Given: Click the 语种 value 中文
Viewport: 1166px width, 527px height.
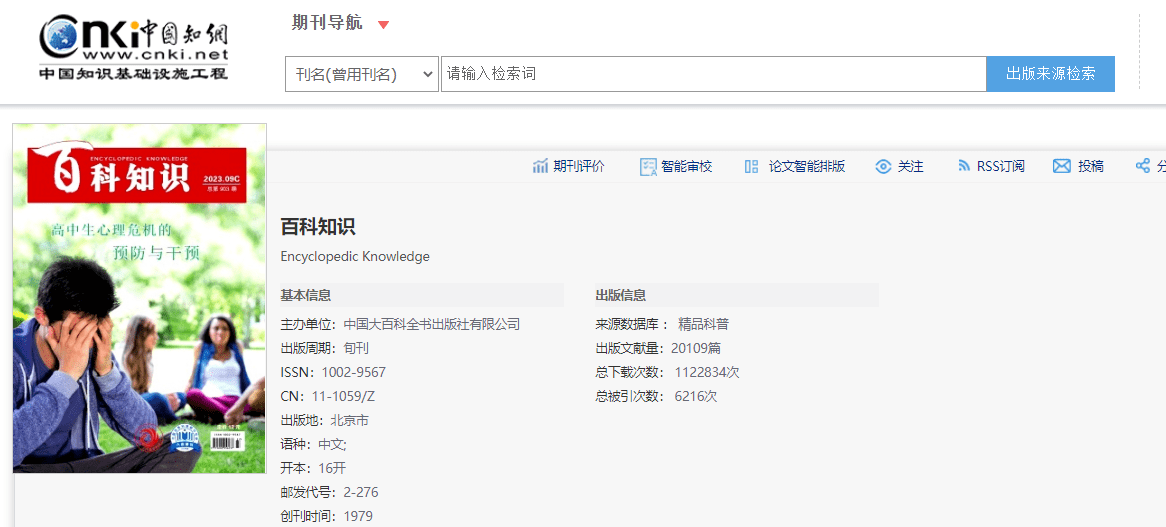Looking at the screenshot, I should click(x=331, y=444).
